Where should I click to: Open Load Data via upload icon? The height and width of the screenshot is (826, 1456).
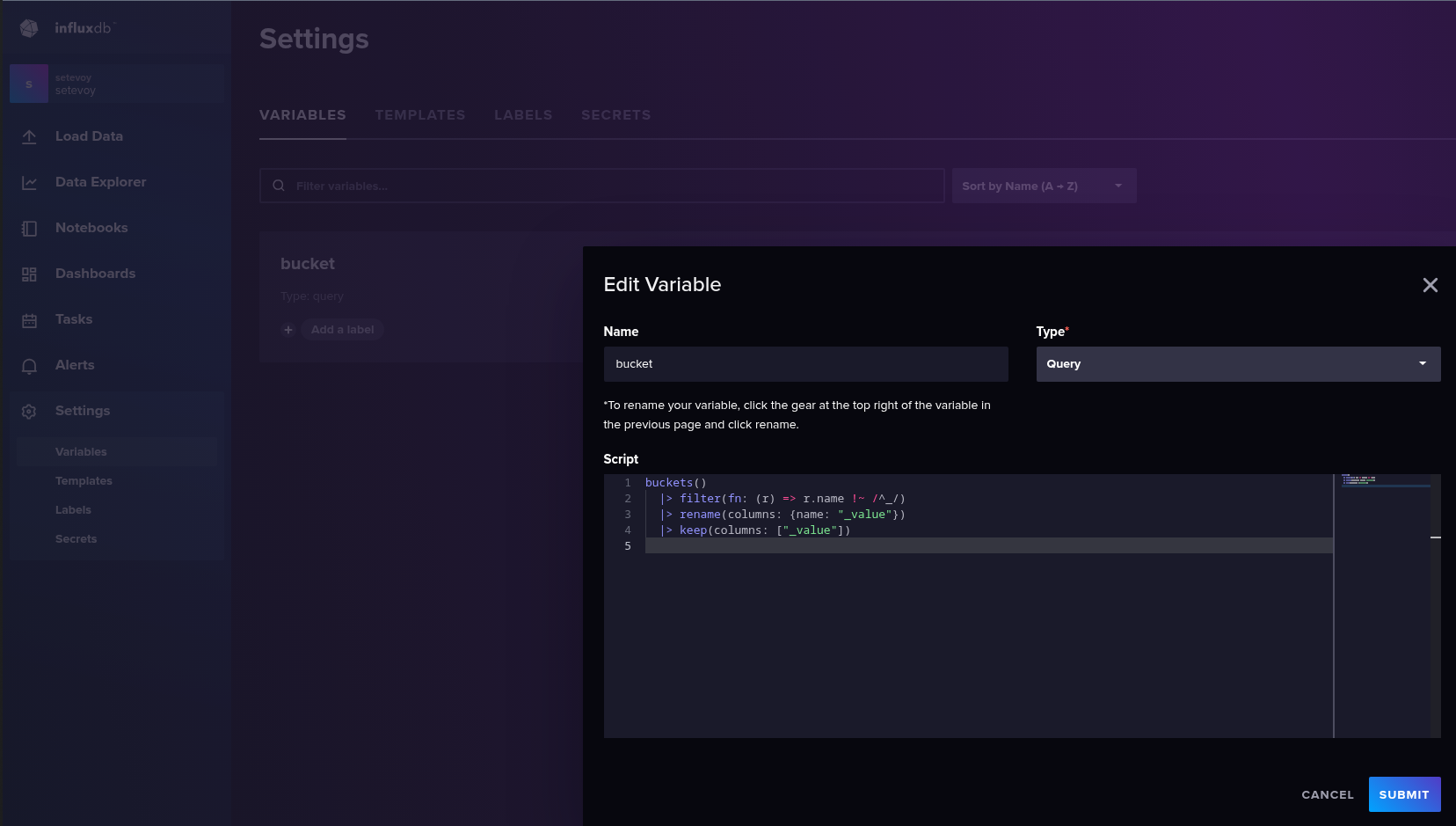click(29, 136)
